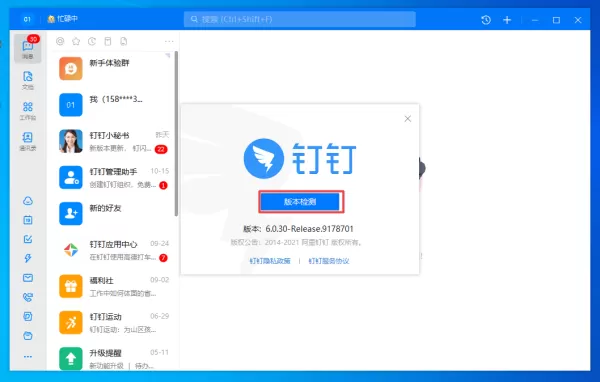Open the 消息 messages tab in sidebar
This screenshot has width=600, height=382.
click(x=28, y=48)
